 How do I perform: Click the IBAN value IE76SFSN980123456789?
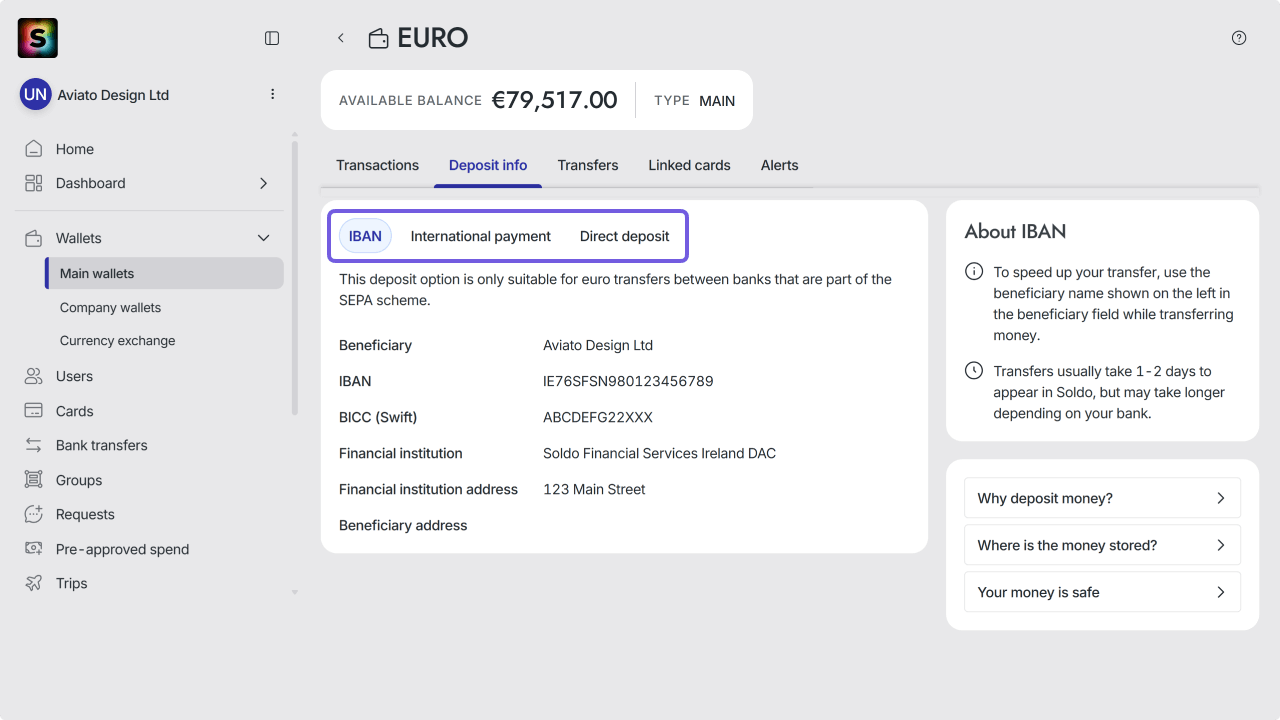[628, 381]
